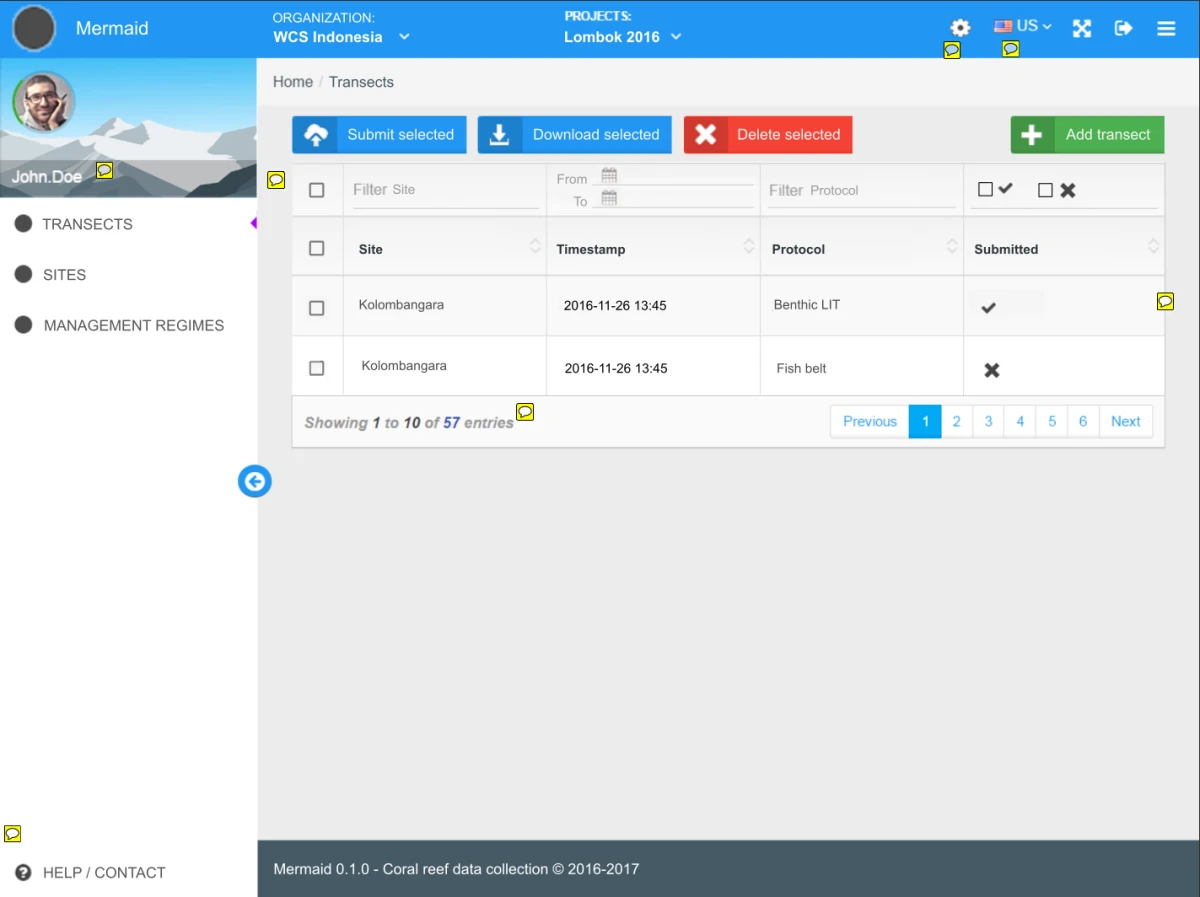Click the John.Doe username label
Viewport: 1200px width, 897px height.
coord(47,177)
